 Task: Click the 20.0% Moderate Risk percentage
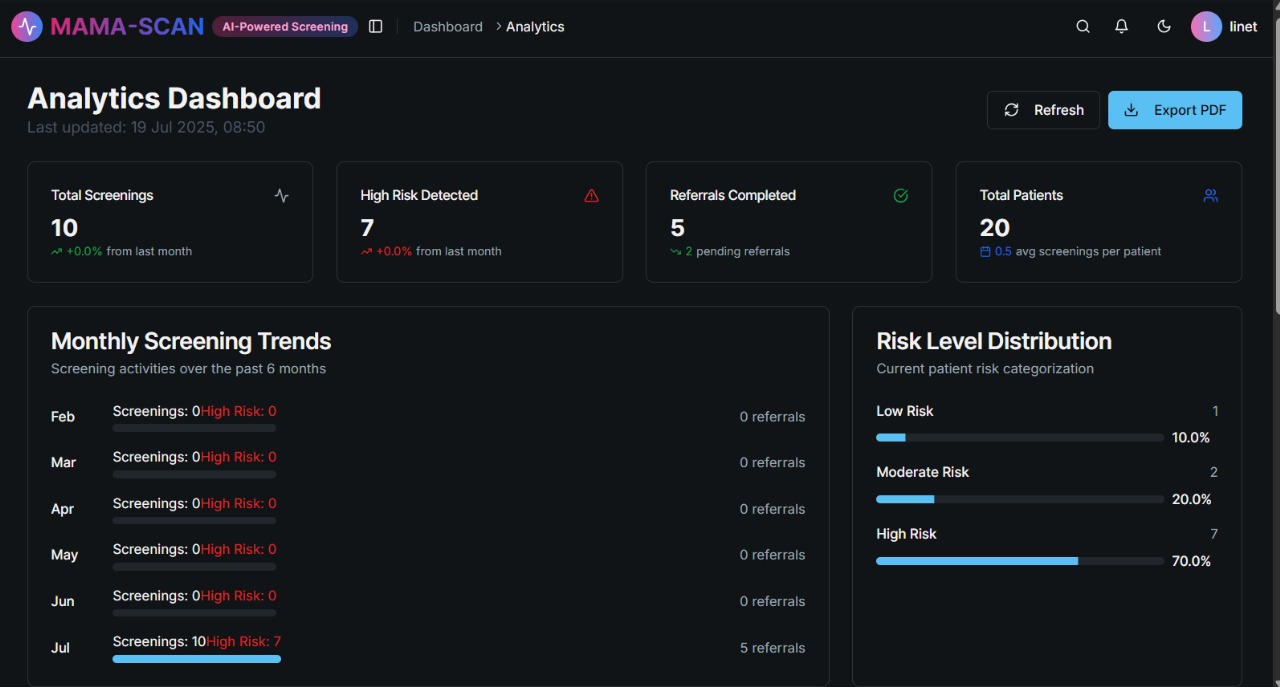[1191, 499]
